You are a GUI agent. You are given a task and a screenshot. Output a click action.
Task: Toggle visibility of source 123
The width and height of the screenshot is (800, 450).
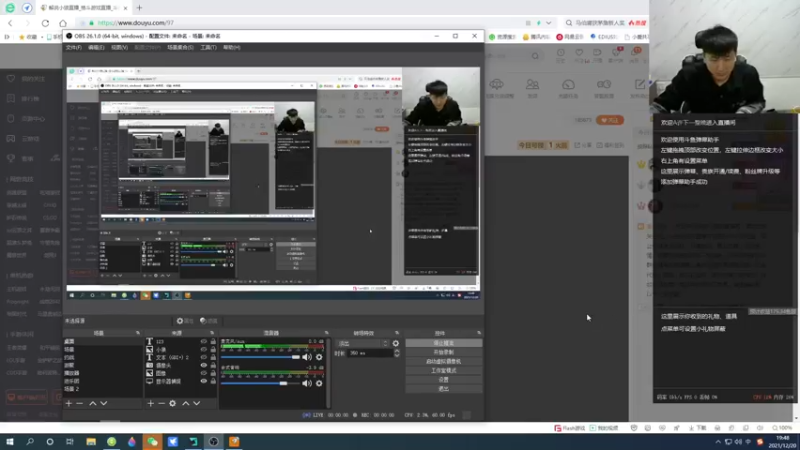coord(204,341)
